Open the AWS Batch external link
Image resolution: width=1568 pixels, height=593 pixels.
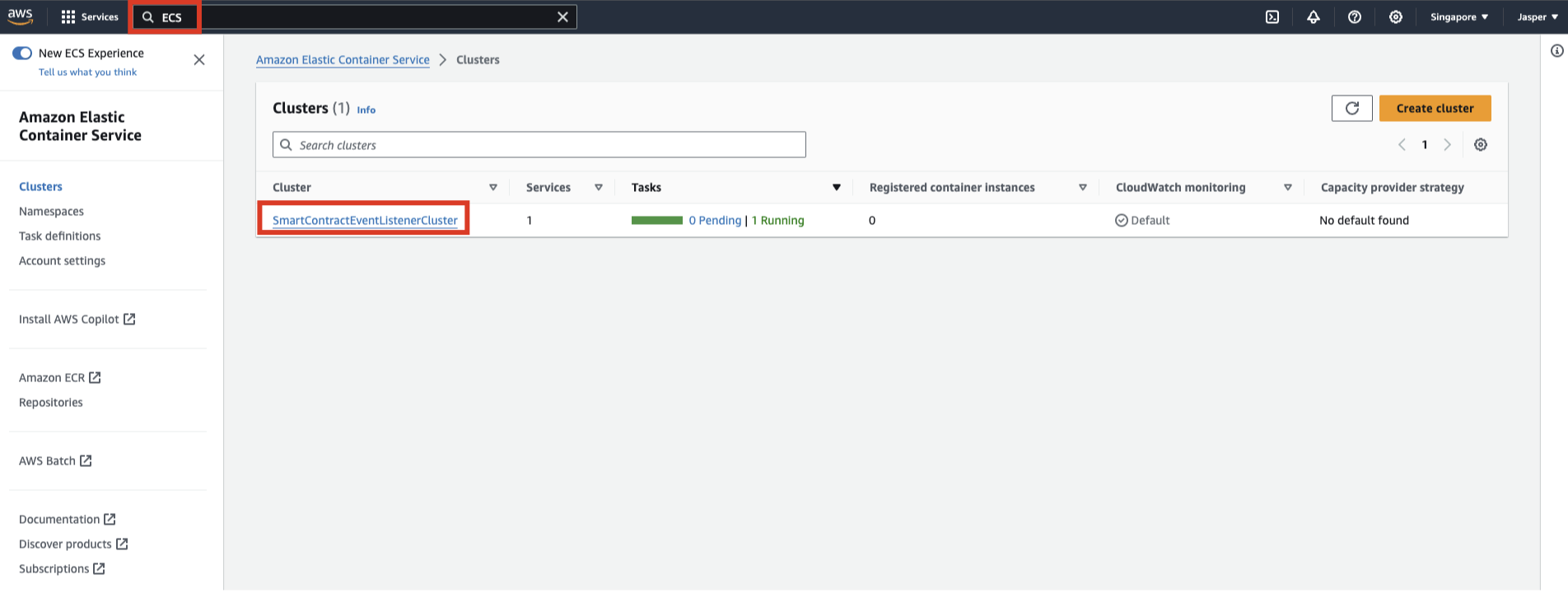coord(55,460)
